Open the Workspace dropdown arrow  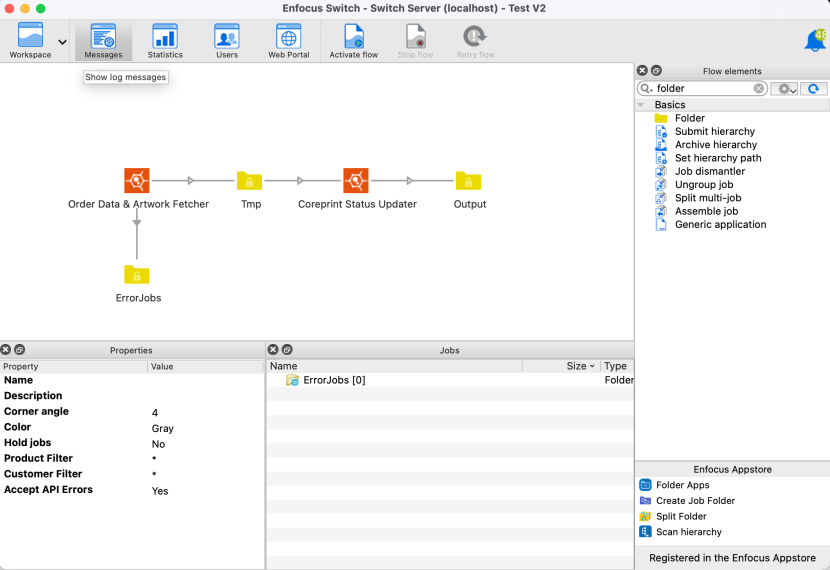click(x=63, y=43)
